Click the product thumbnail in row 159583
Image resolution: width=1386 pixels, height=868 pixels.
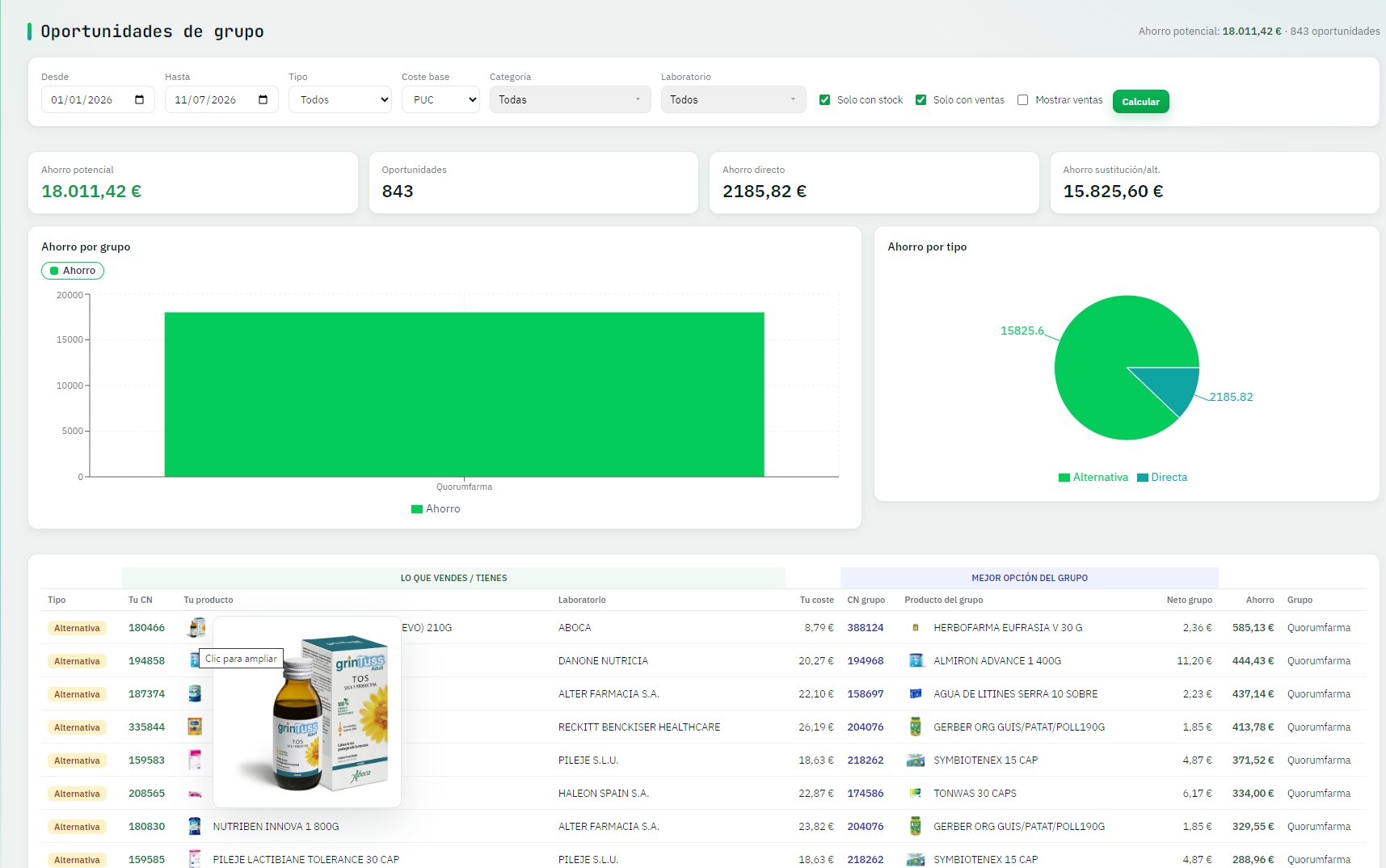pyautogui.click(x=195, y=761)
